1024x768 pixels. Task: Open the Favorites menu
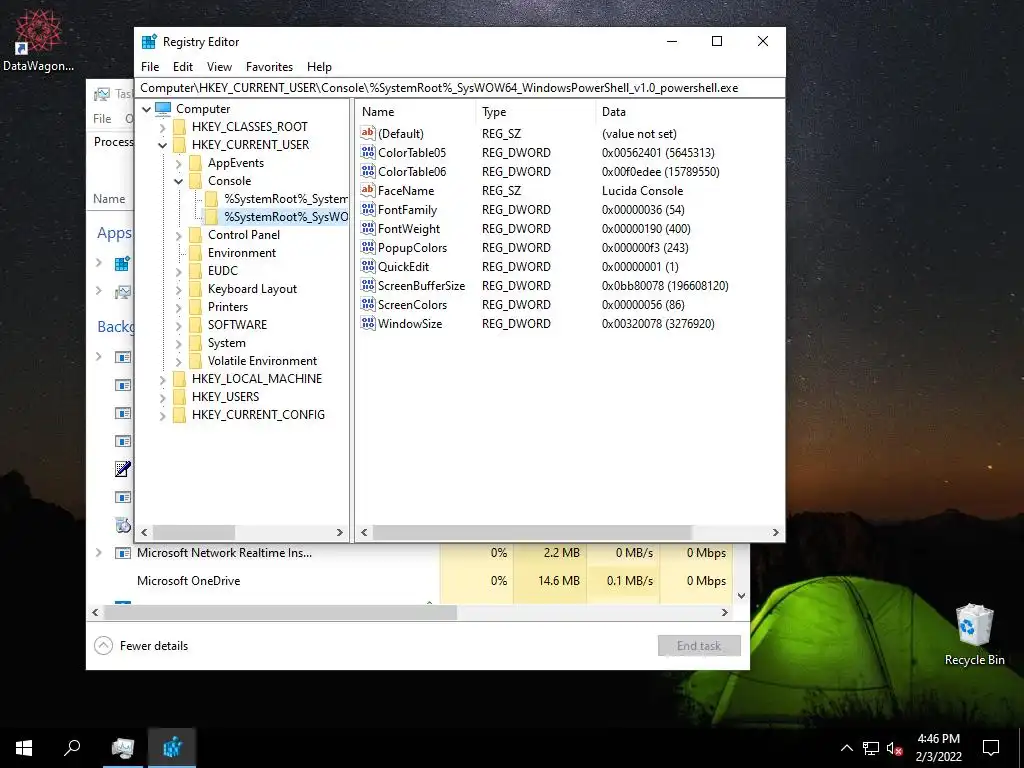tap(269, 67)
